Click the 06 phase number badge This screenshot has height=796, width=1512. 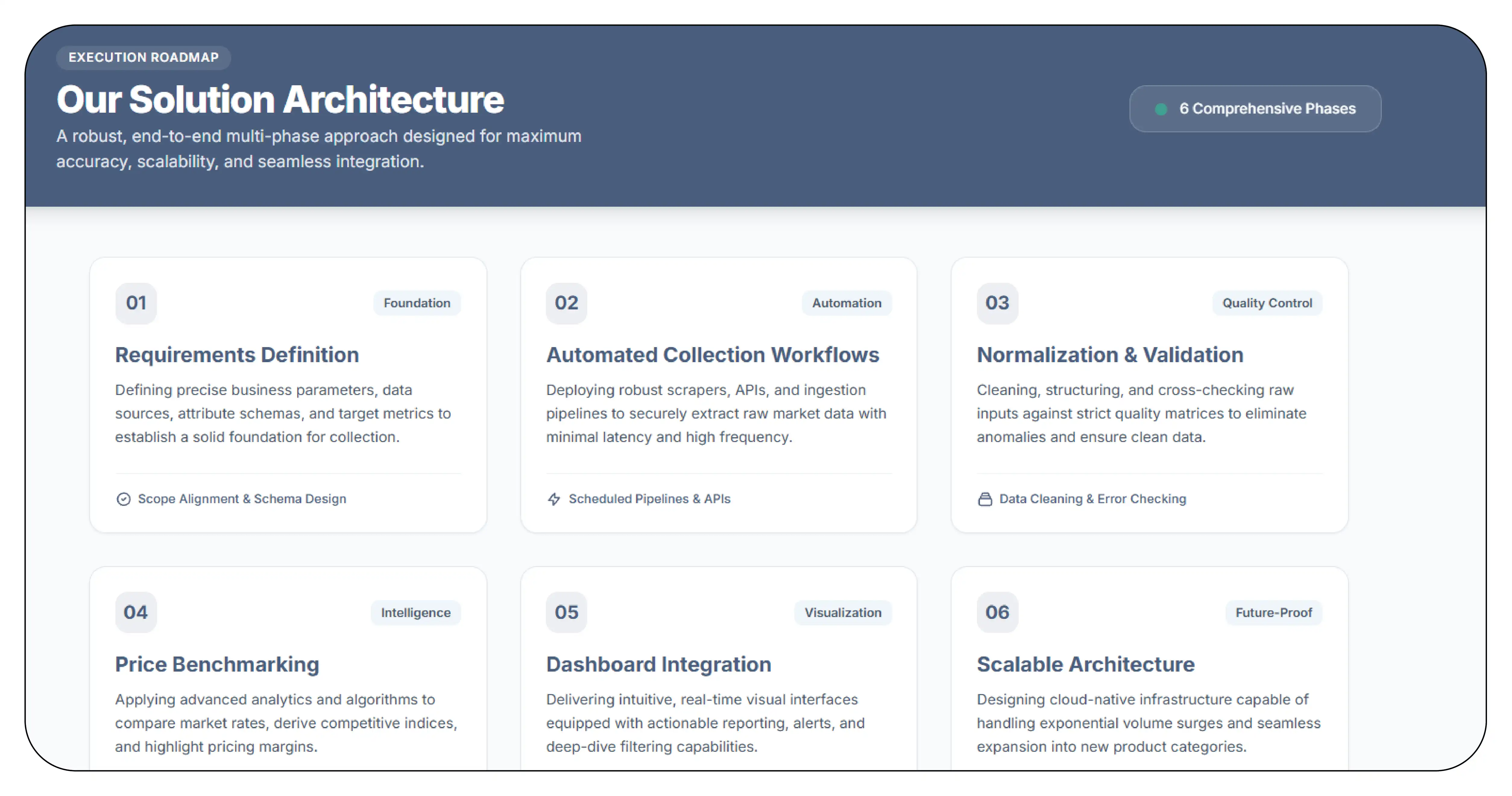click(x=997, y=613)
